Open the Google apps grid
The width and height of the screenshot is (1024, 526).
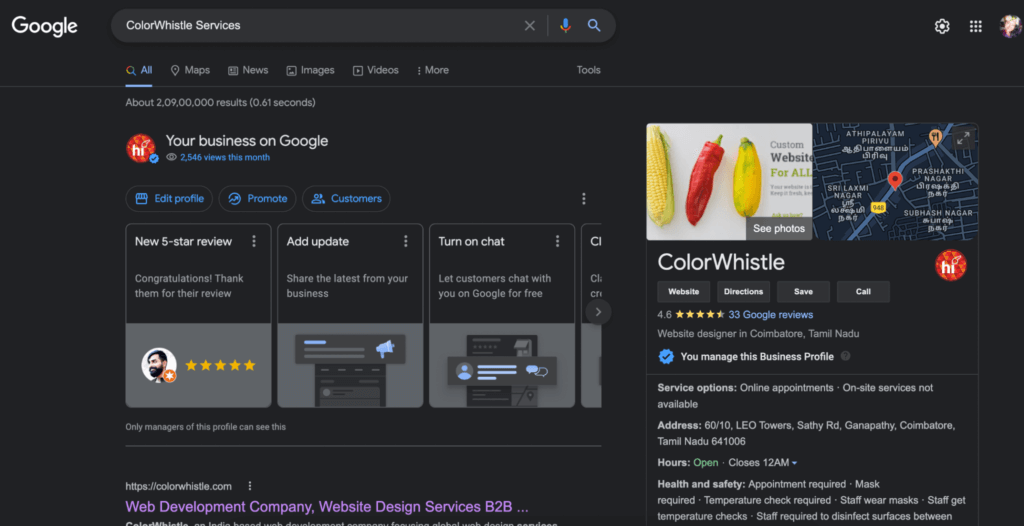(976, 26)
